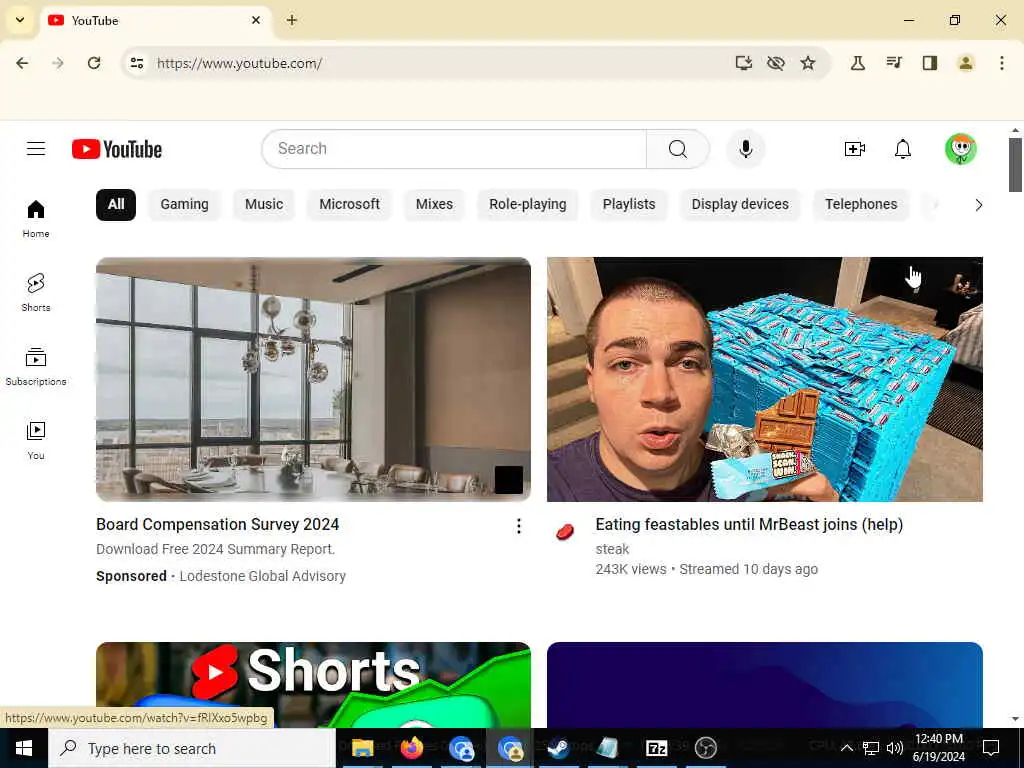This screenshot has height=768, width=1024.
Task: Click the install app icon in address bar
Action: [x=743, y=63]
